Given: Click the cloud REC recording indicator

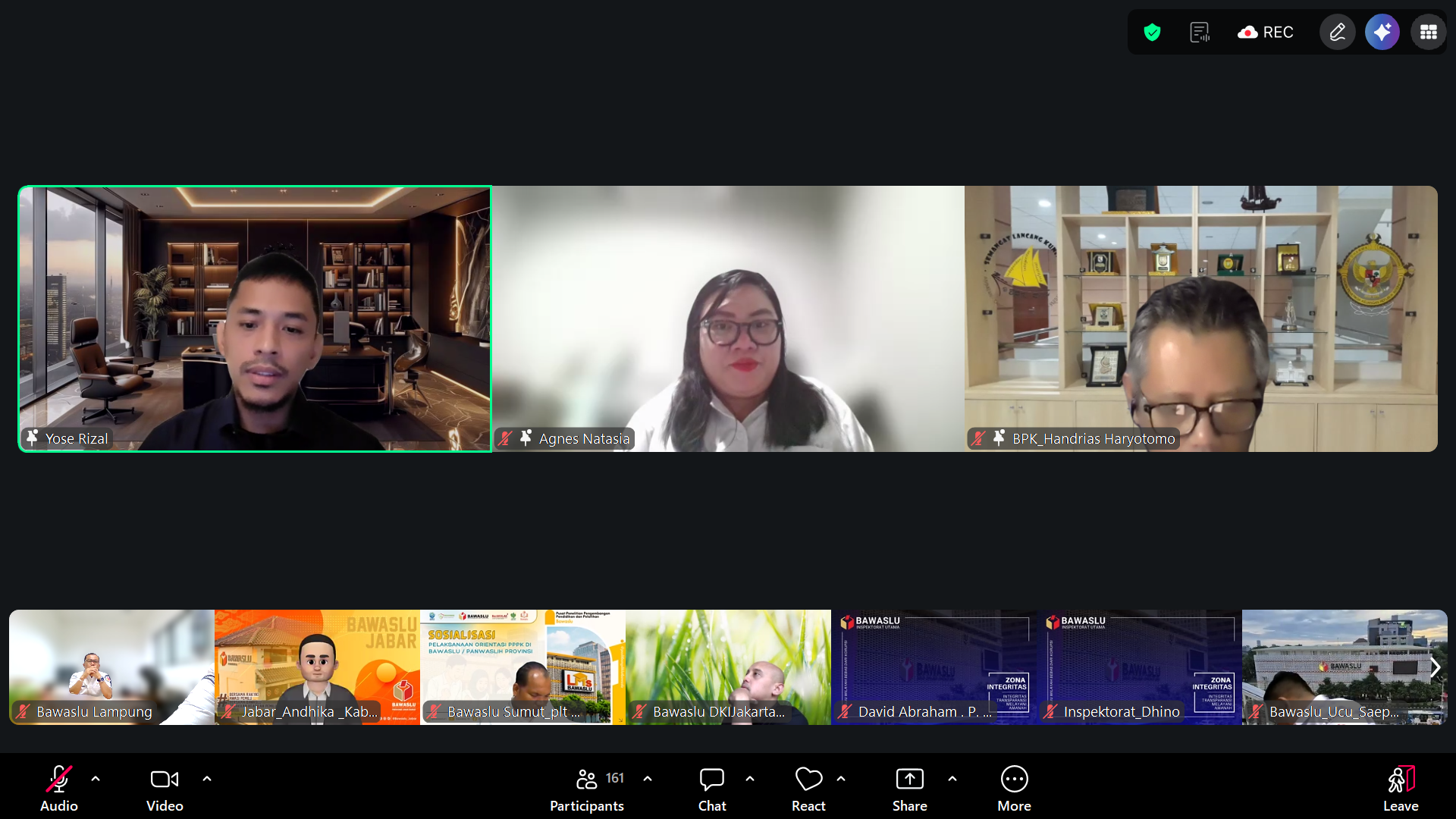Looking at the screenshot, I should (x=1266, y=32).
